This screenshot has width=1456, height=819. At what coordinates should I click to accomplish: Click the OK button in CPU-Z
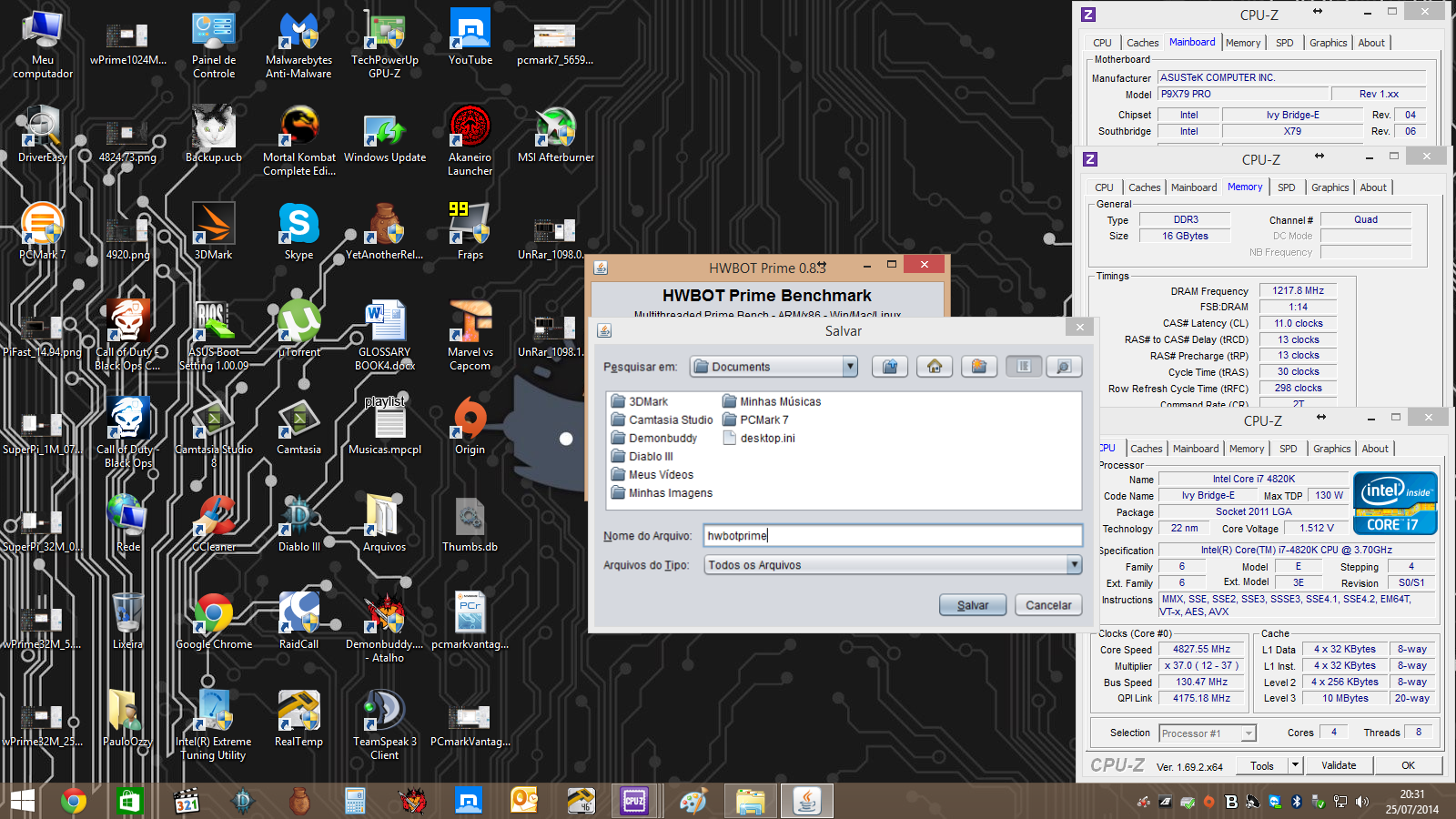[1408, 765]
